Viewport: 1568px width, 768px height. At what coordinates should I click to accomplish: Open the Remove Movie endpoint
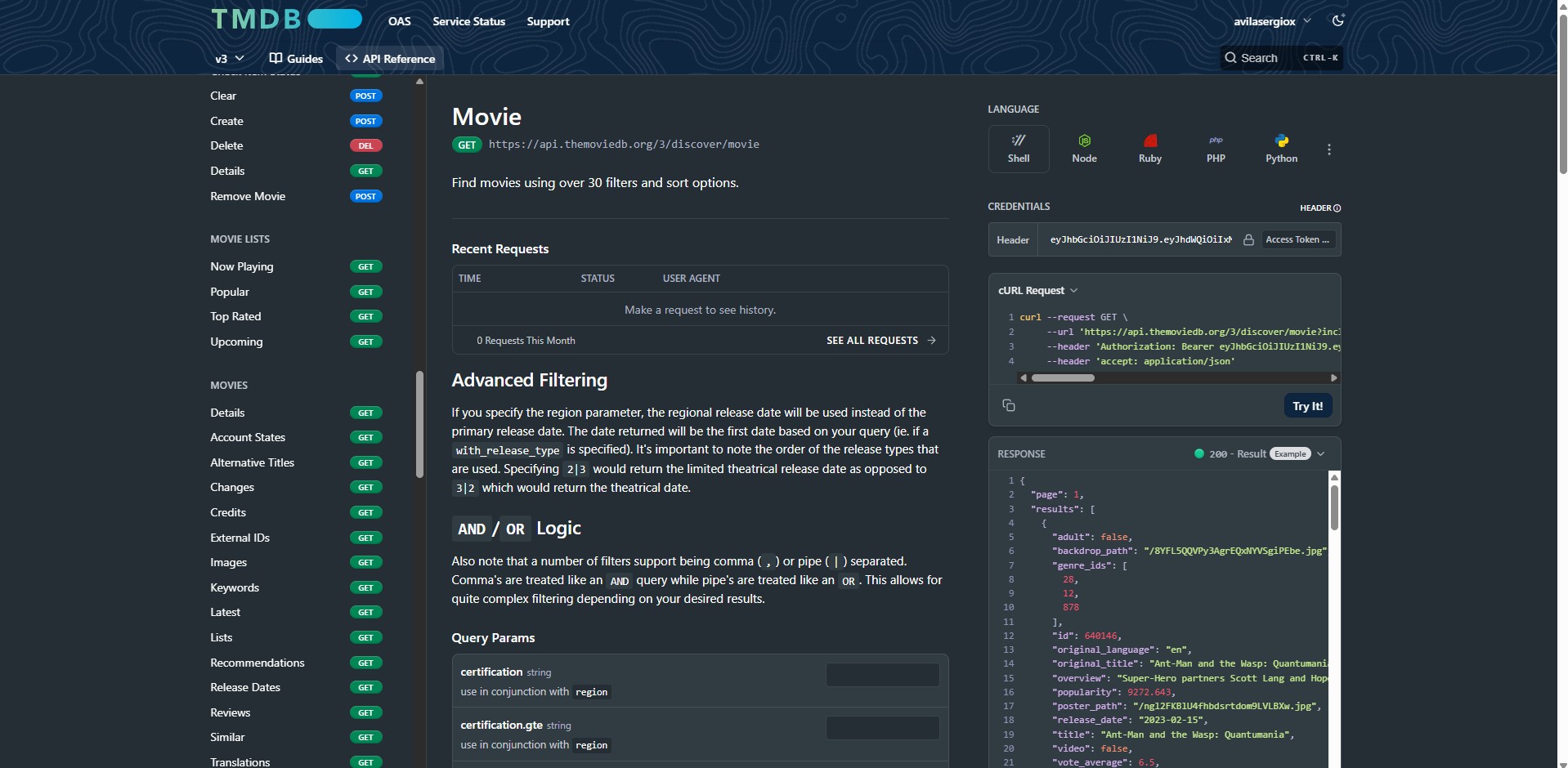click(x=296, y=196)
